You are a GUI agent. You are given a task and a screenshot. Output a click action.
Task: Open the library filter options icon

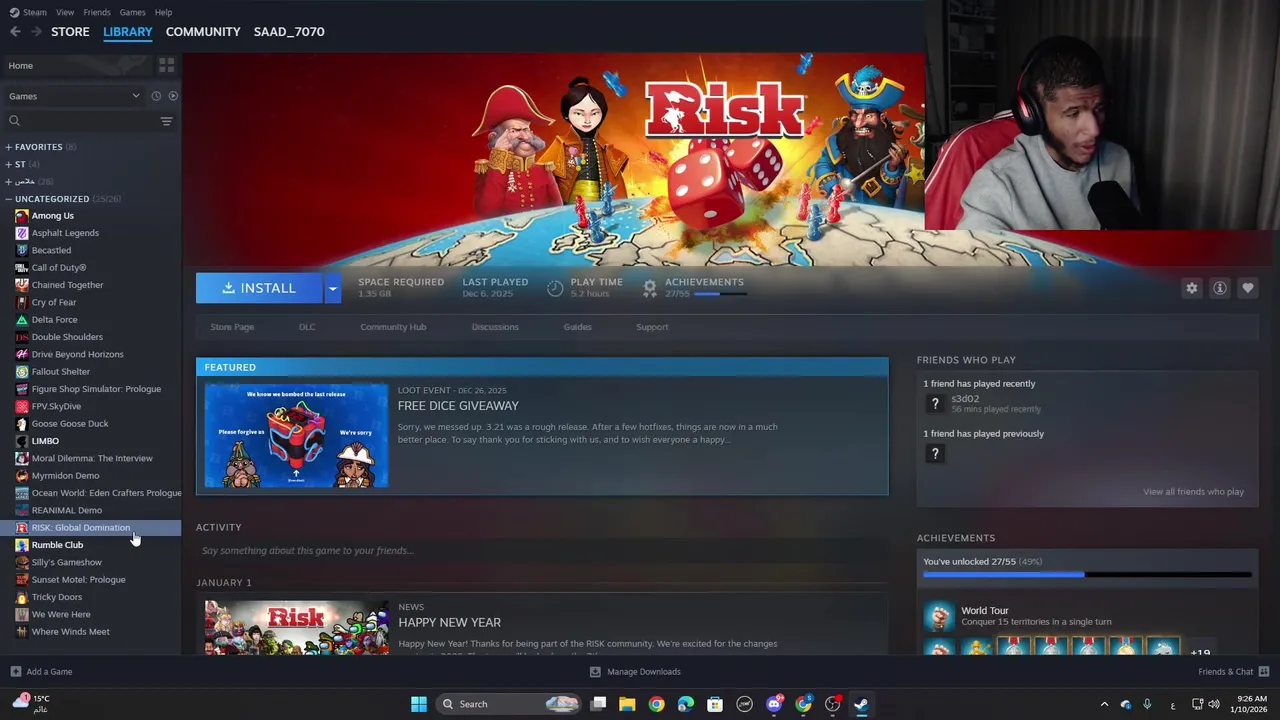tap(166, 121)
